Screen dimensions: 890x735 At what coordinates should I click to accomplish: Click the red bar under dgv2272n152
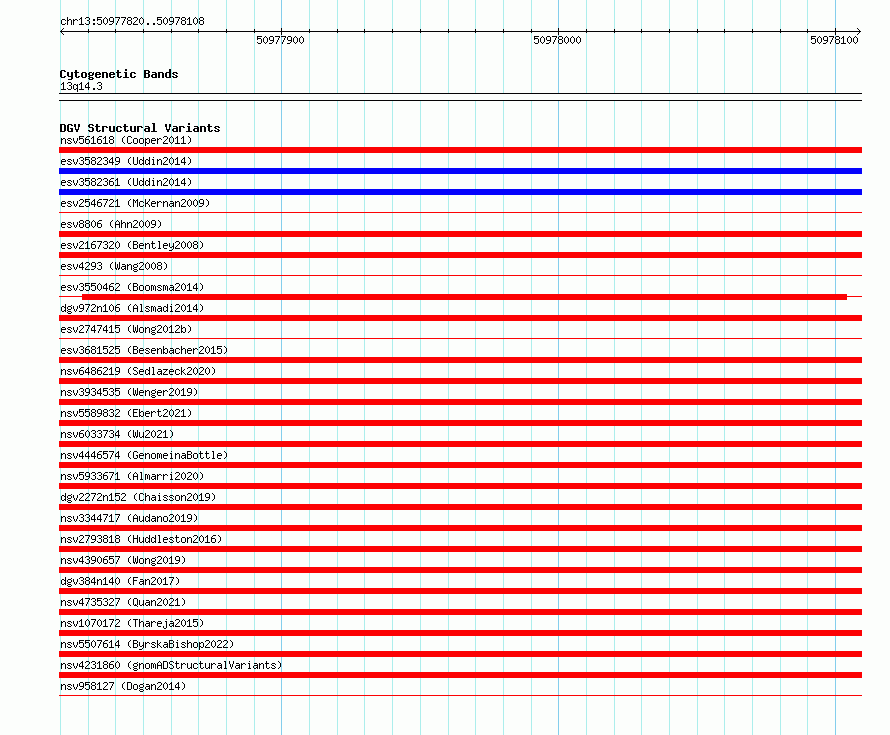(x=460, y=507)
